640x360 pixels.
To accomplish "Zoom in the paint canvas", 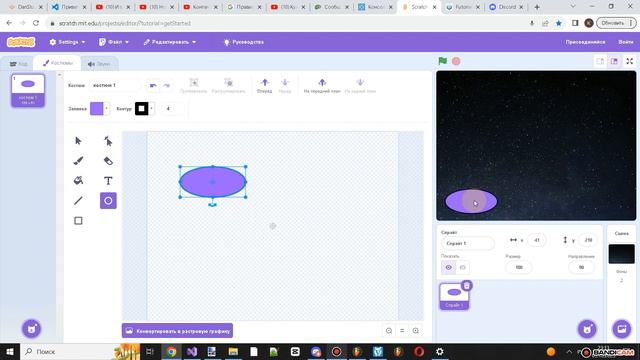I will [x=416, y=331].
